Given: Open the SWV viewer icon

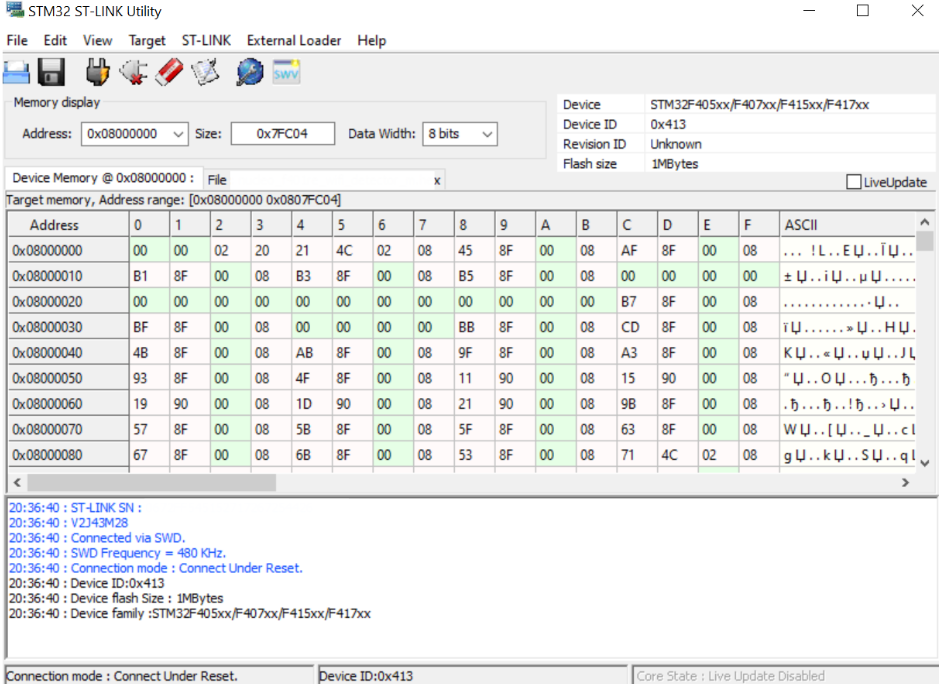Looking at the screenshot, I should (x=286, y=72).
